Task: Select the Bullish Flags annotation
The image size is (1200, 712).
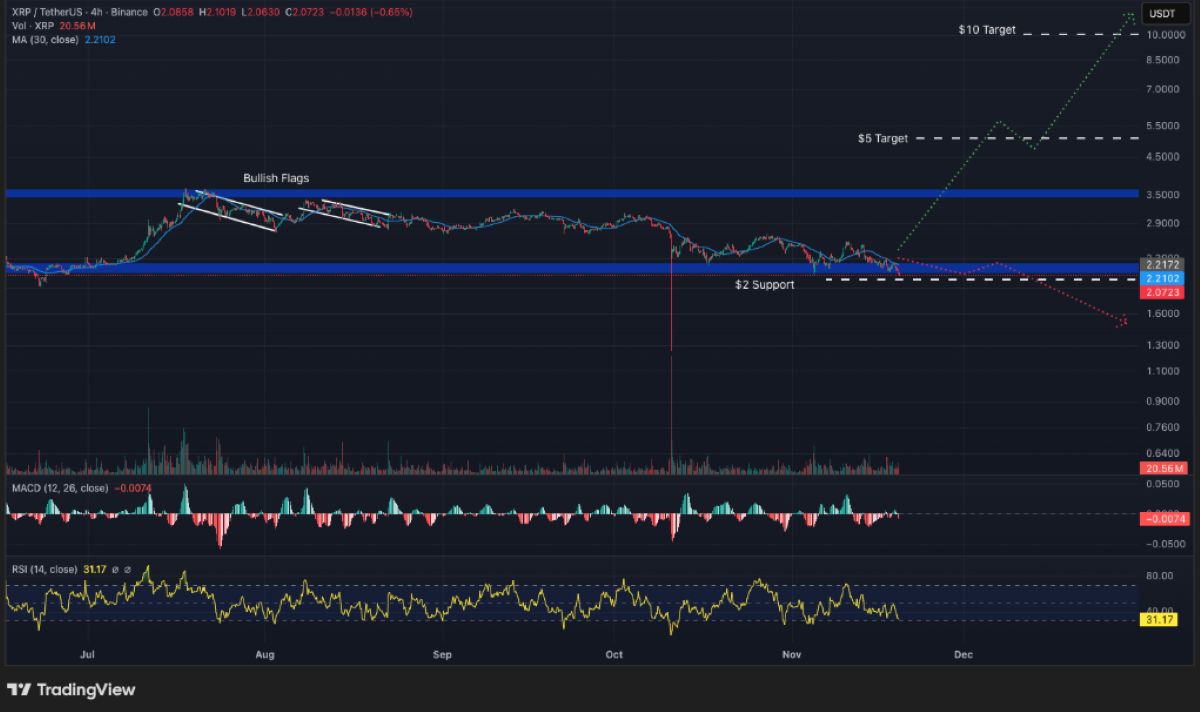Action: [276, 178]
